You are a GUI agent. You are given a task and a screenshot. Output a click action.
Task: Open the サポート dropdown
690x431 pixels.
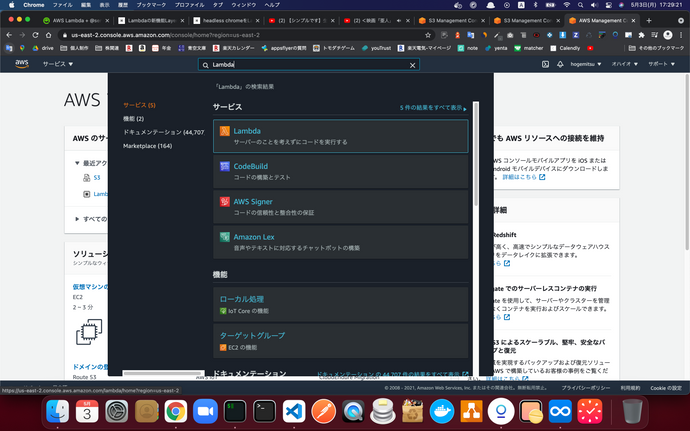[x=661, y=64]
